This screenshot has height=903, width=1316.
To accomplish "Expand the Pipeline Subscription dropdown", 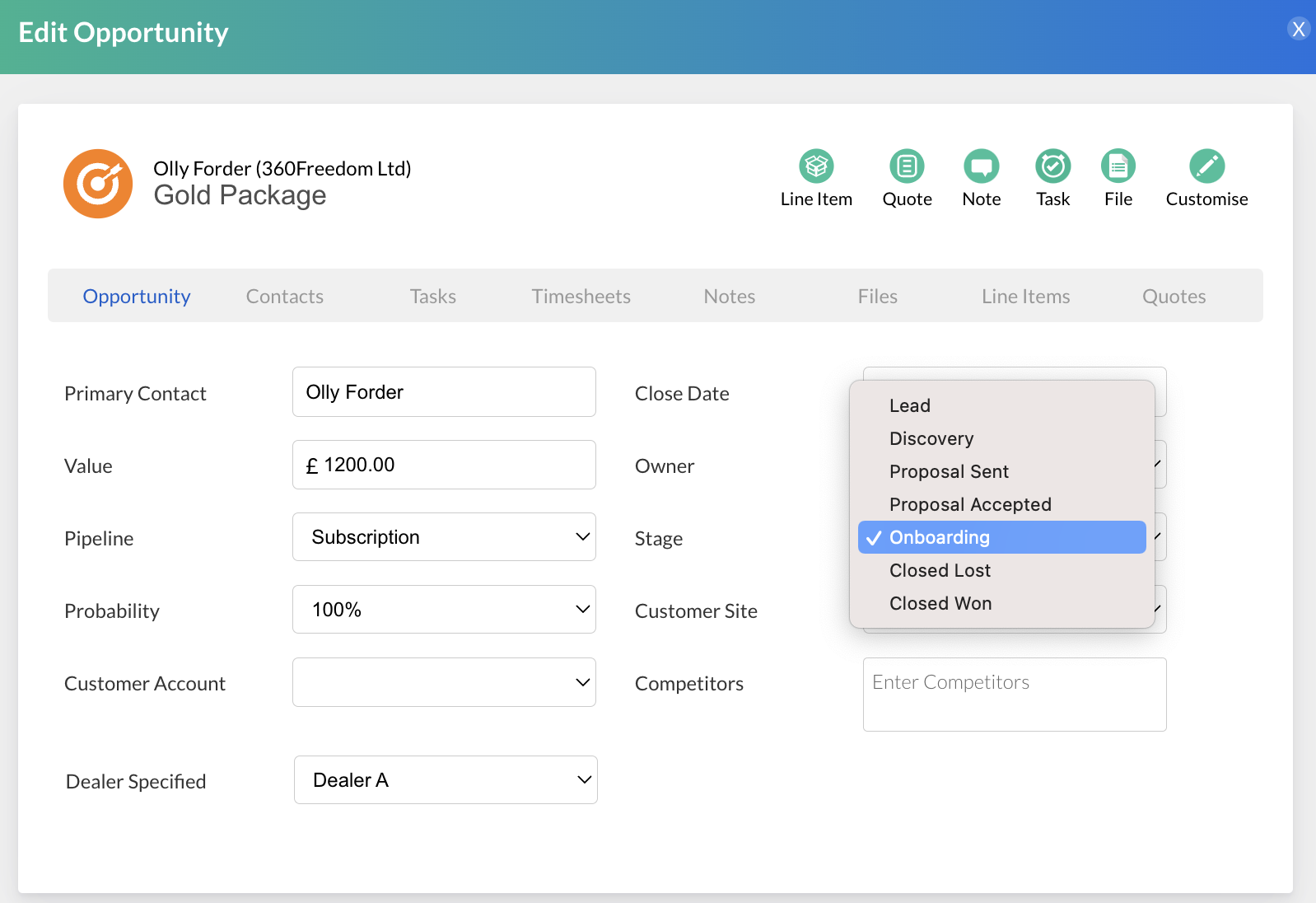I will tap(444, 537).
